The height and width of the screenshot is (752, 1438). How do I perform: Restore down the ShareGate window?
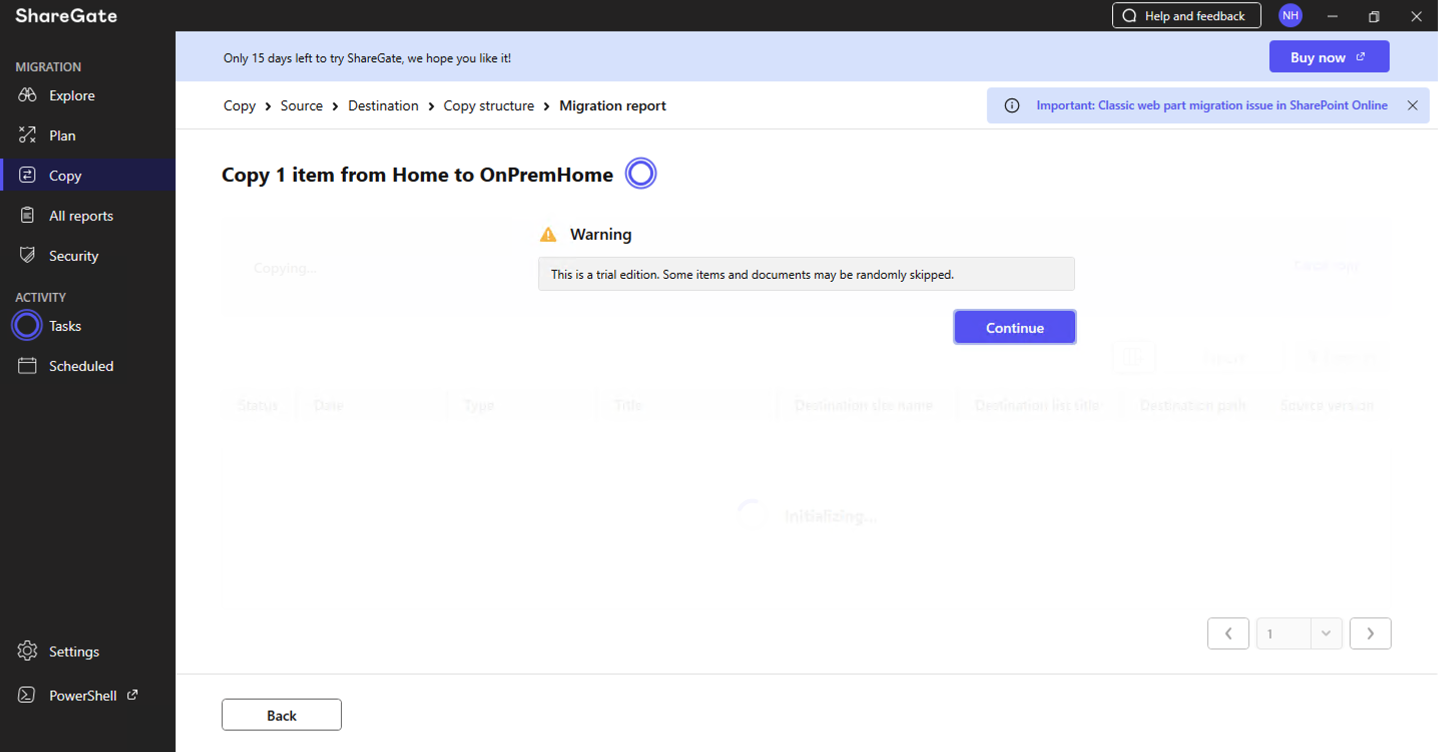[x=1374, y=16]
